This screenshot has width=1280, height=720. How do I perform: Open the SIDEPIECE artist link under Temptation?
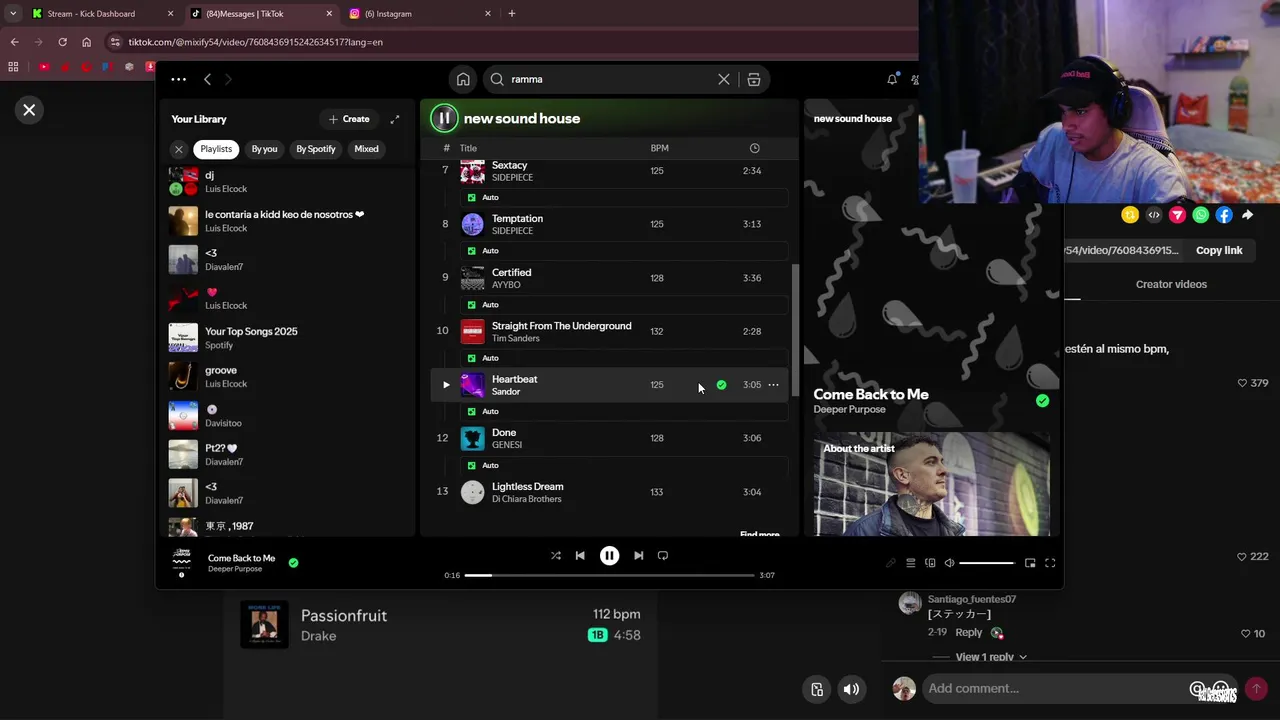(512, 231)
